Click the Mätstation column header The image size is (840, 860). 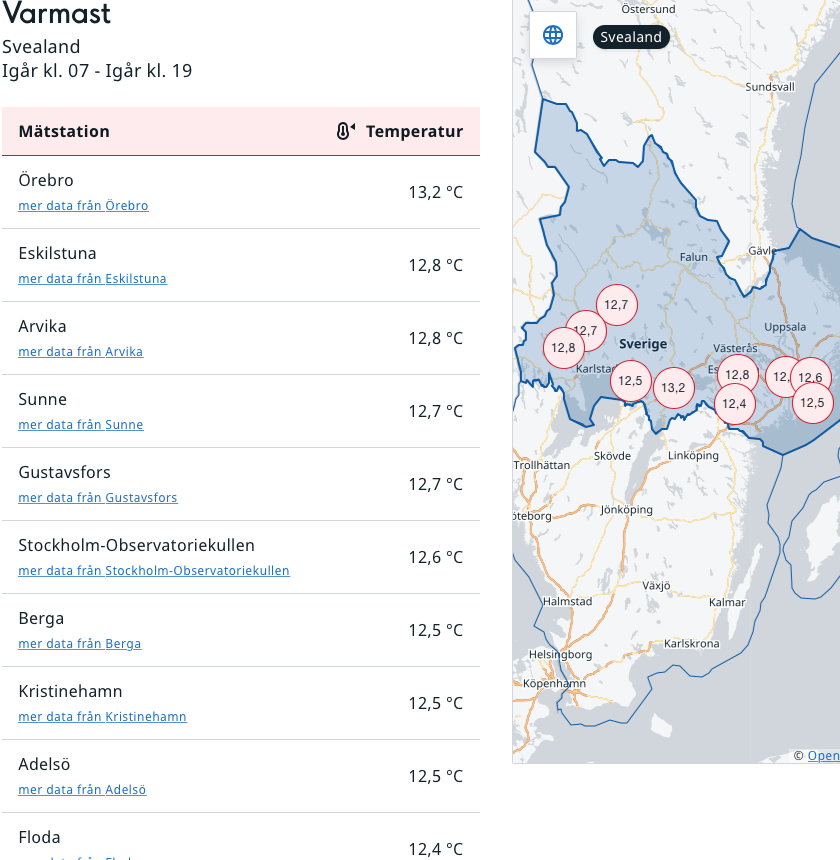tap(64, 131)
